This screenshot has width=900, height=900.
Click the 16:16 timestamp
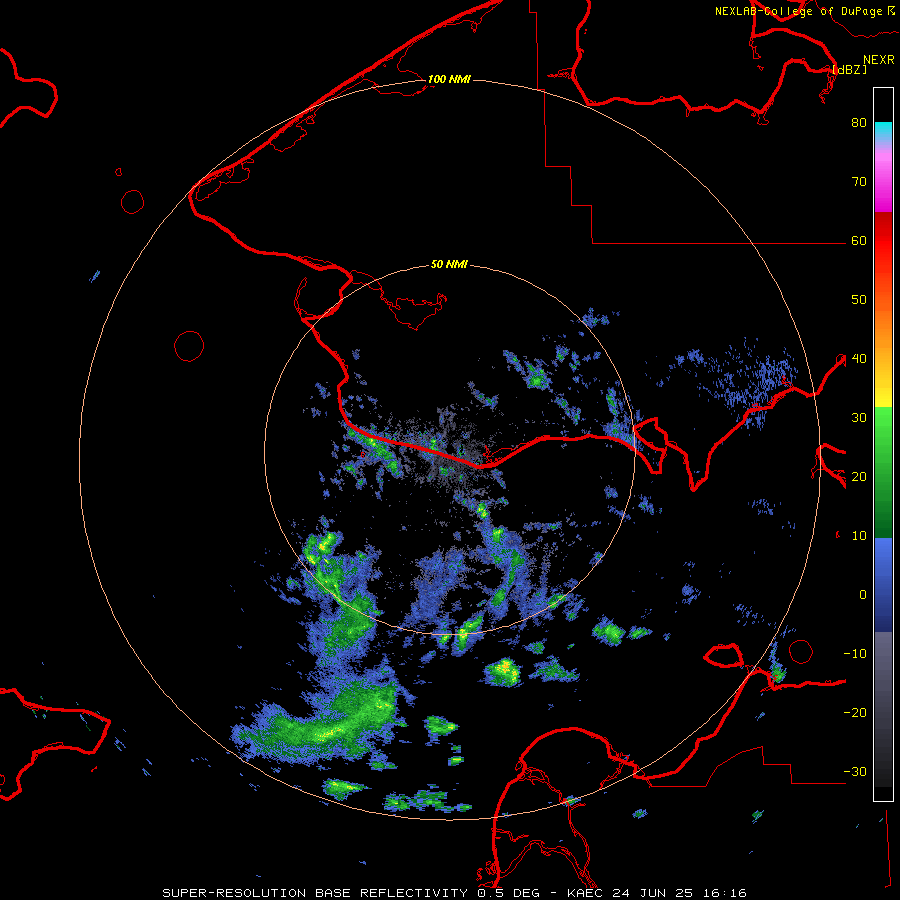724,893
